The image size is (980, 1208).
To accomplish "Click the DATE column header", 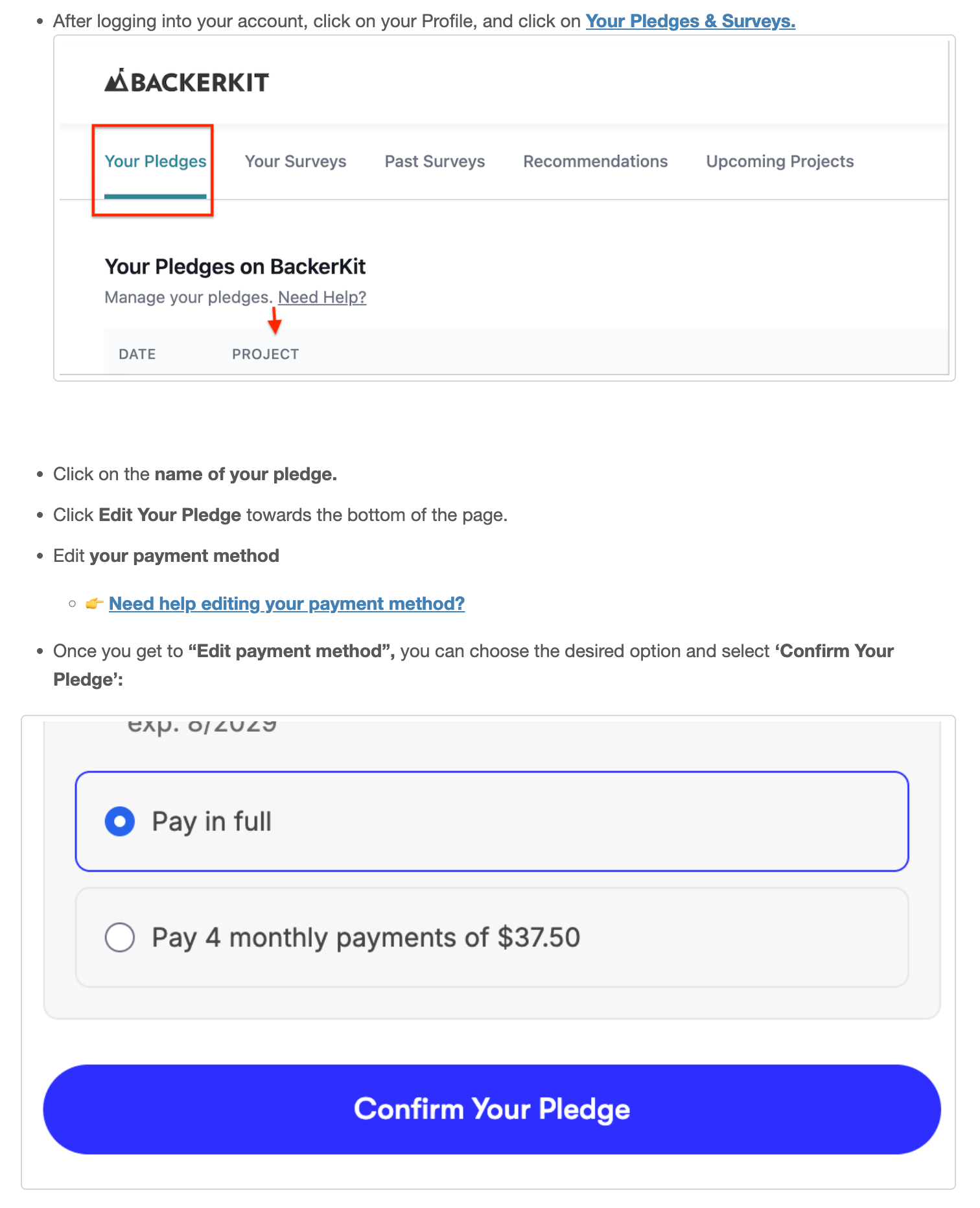I will point(137,354).
